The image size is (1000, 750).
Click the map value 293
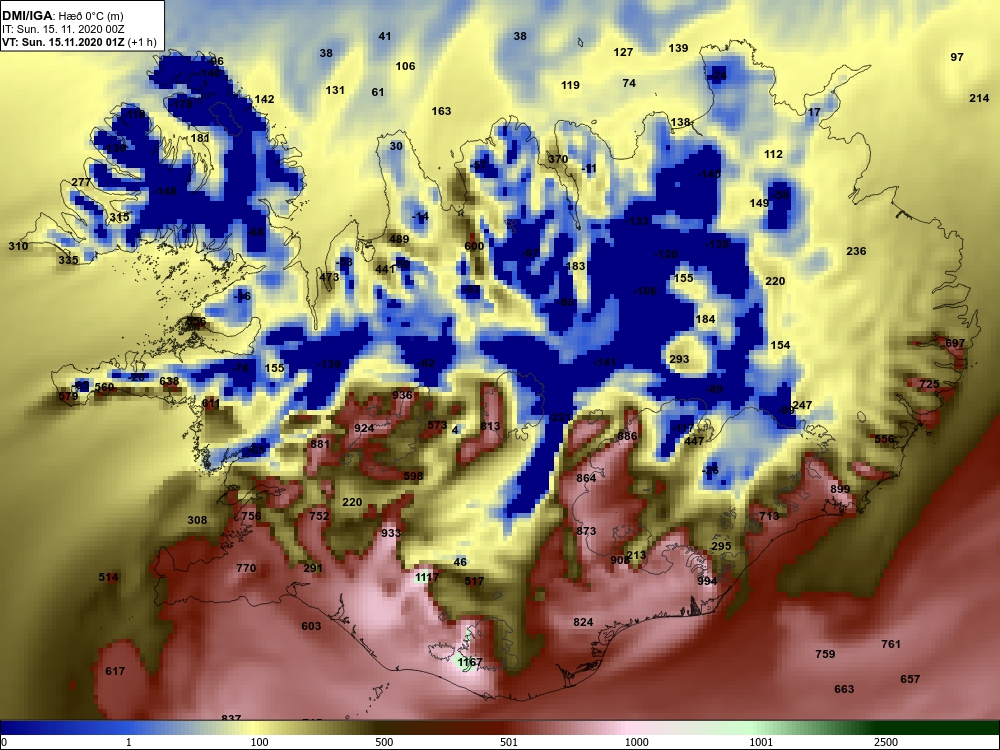[x=679, y=359]
